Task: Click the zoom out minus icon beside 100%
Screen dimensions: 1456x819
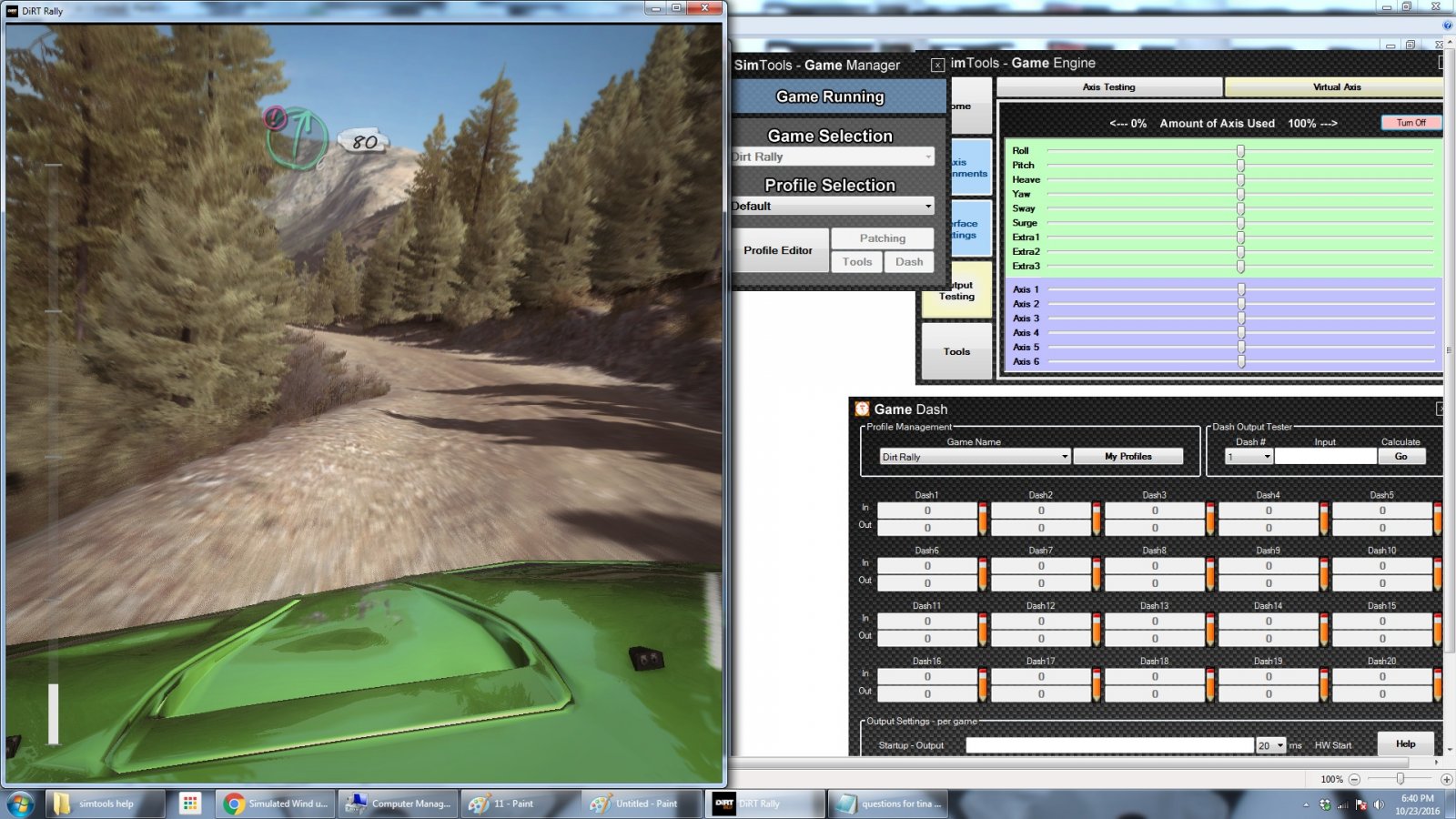Action: click(1355, 779)
